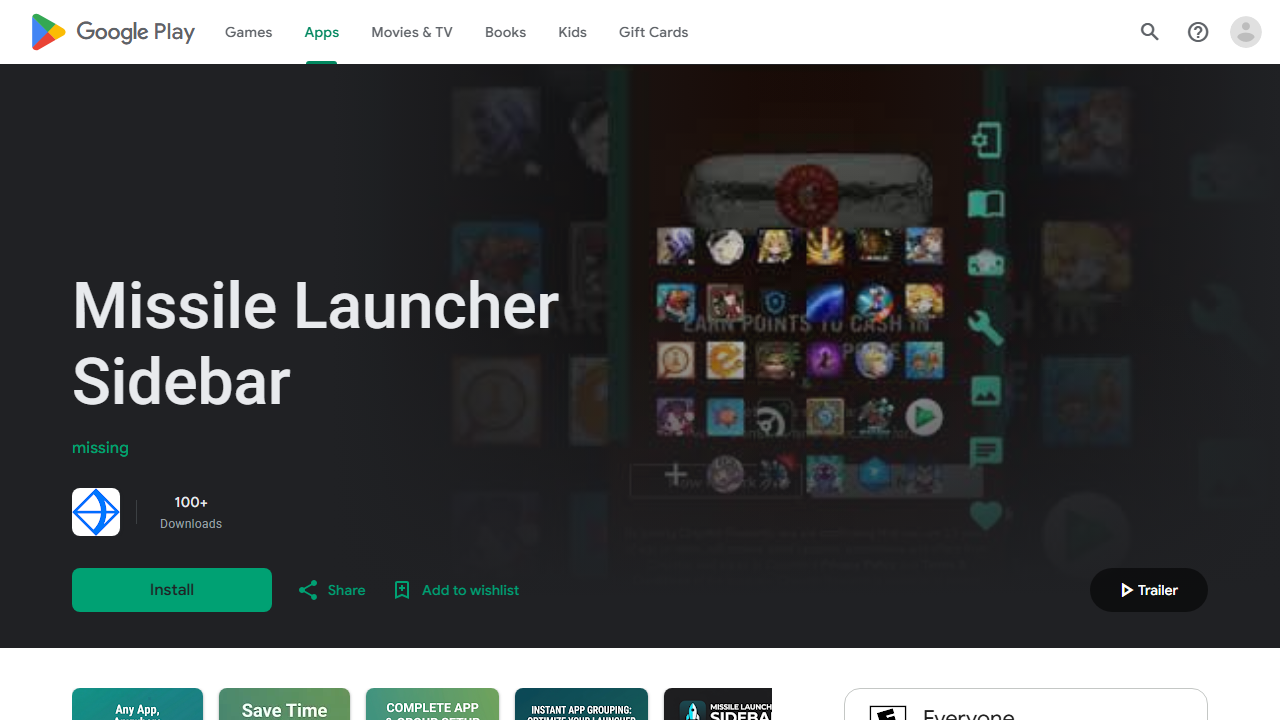The height and width of the screenshot is (720, 1280).
Task: Open the "Any App" screenshot thumbnail
Action: [137, 704]
